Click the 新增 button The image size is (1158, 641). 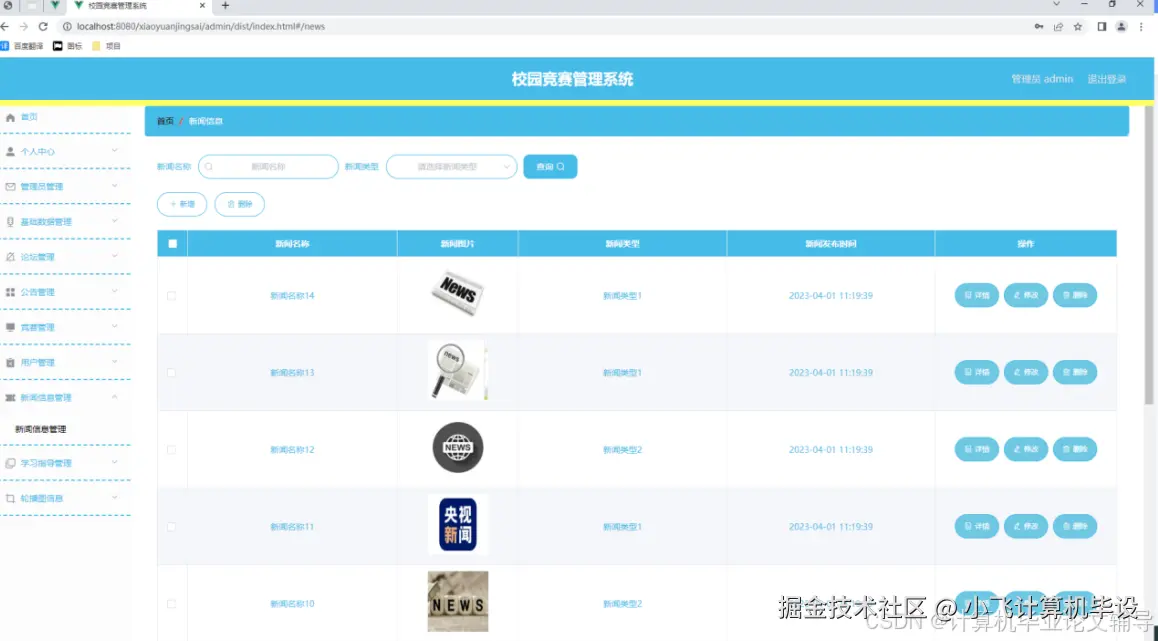181,204
